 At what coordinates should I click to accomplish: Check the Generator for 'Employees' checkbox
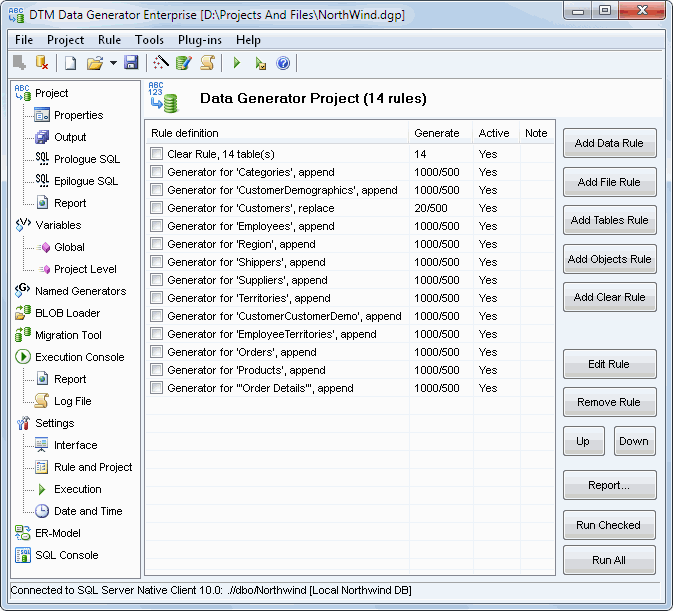coord(156,226)
